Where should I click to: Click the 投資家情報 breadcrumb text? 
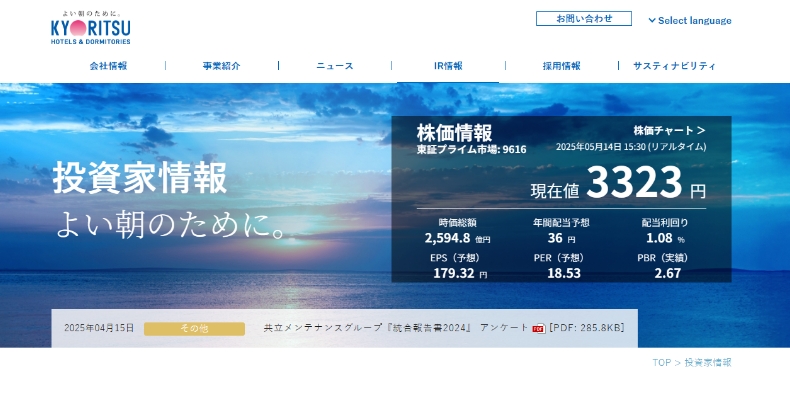click(x=708, y=363)
